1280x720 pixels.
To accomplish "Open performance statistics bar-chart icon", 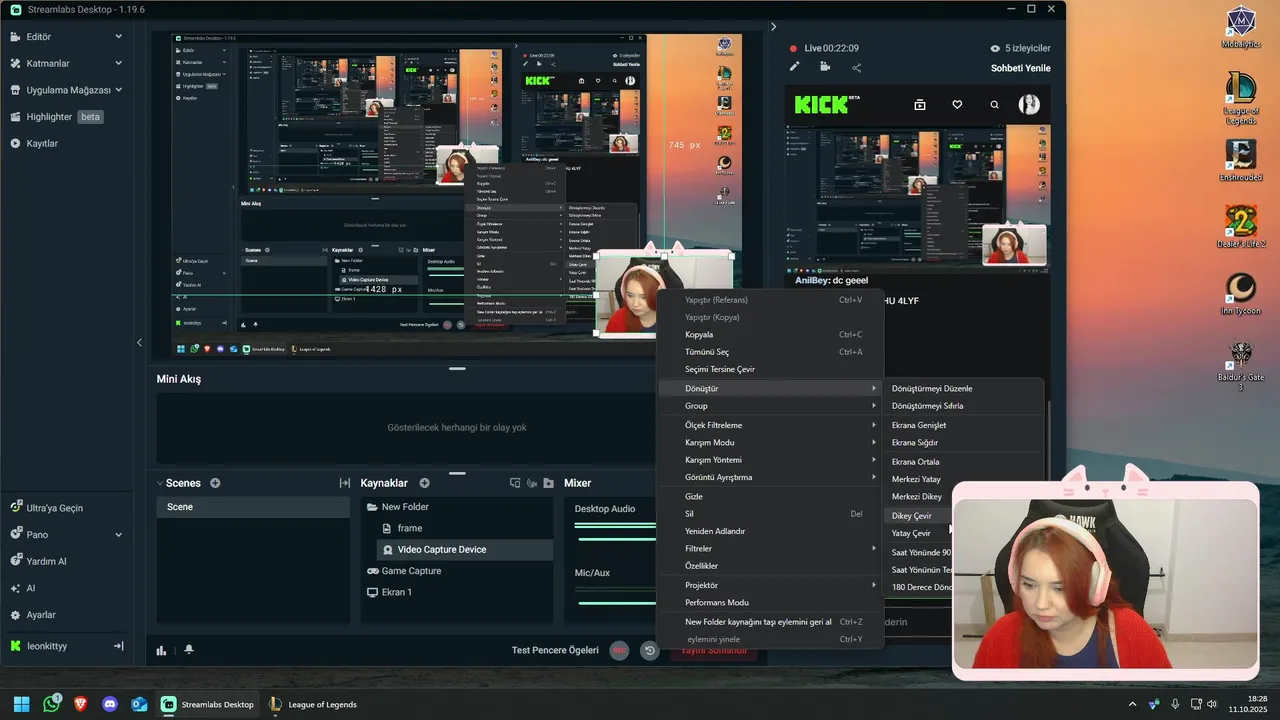I will pos(161,650).
